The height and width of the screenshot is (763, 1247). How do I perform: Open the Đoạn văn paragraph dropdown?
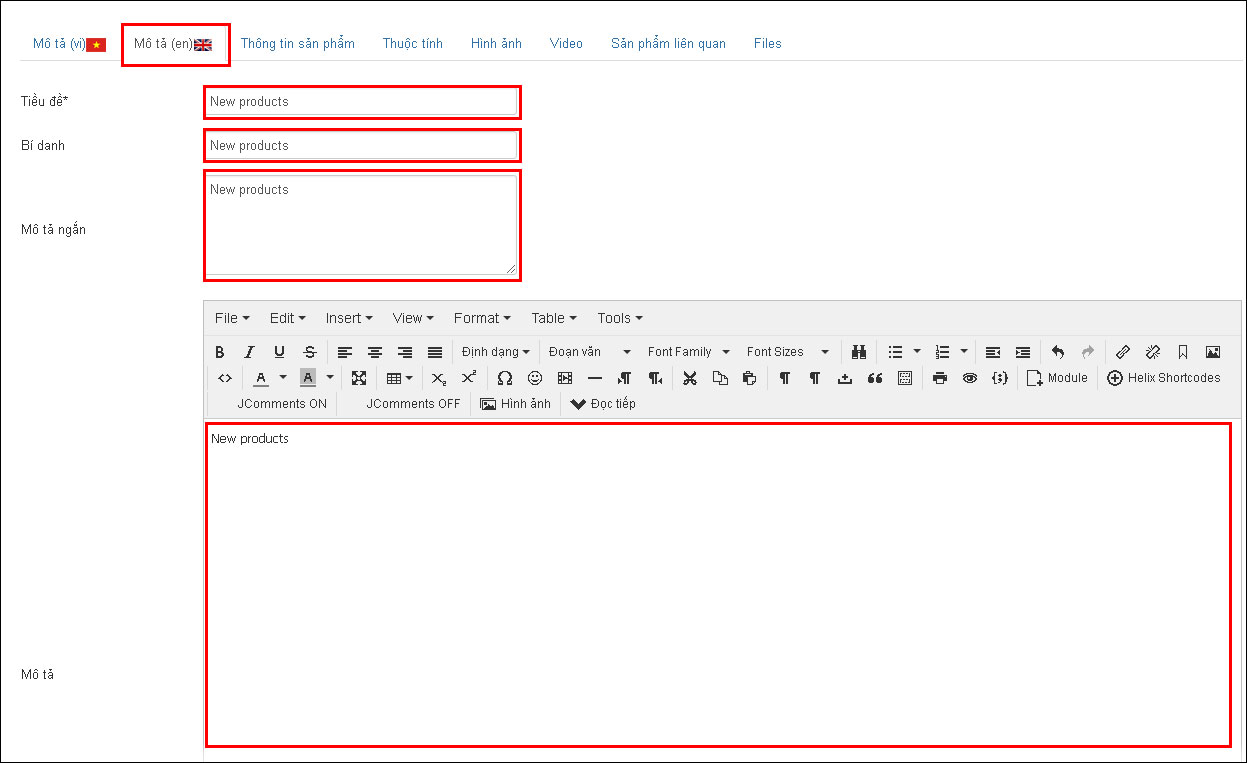point(590,352)
